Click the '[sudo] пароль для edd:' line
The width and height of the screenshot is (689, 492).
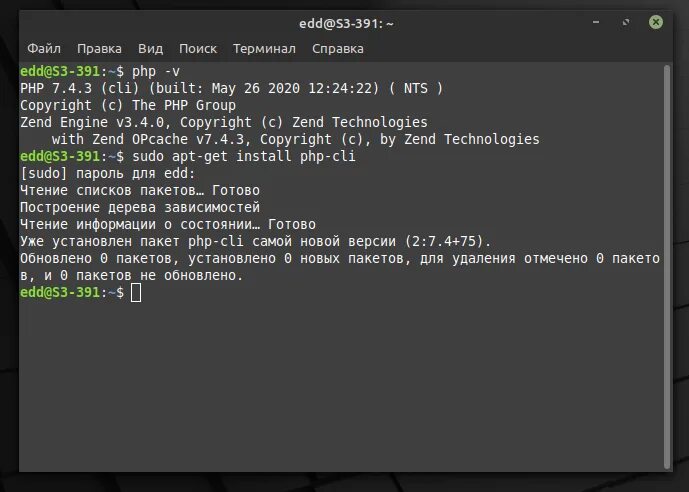108,173
